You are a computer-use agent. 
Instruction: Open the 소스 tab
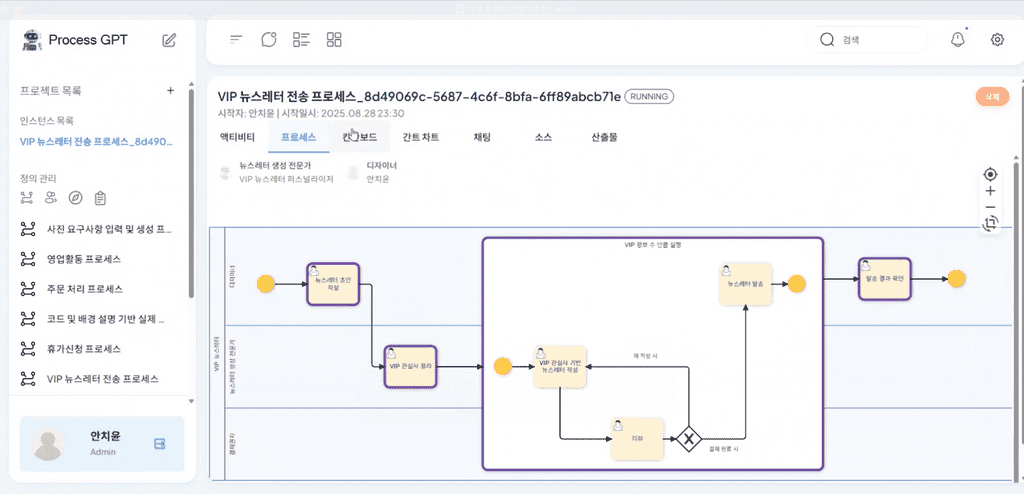point(543,137)
